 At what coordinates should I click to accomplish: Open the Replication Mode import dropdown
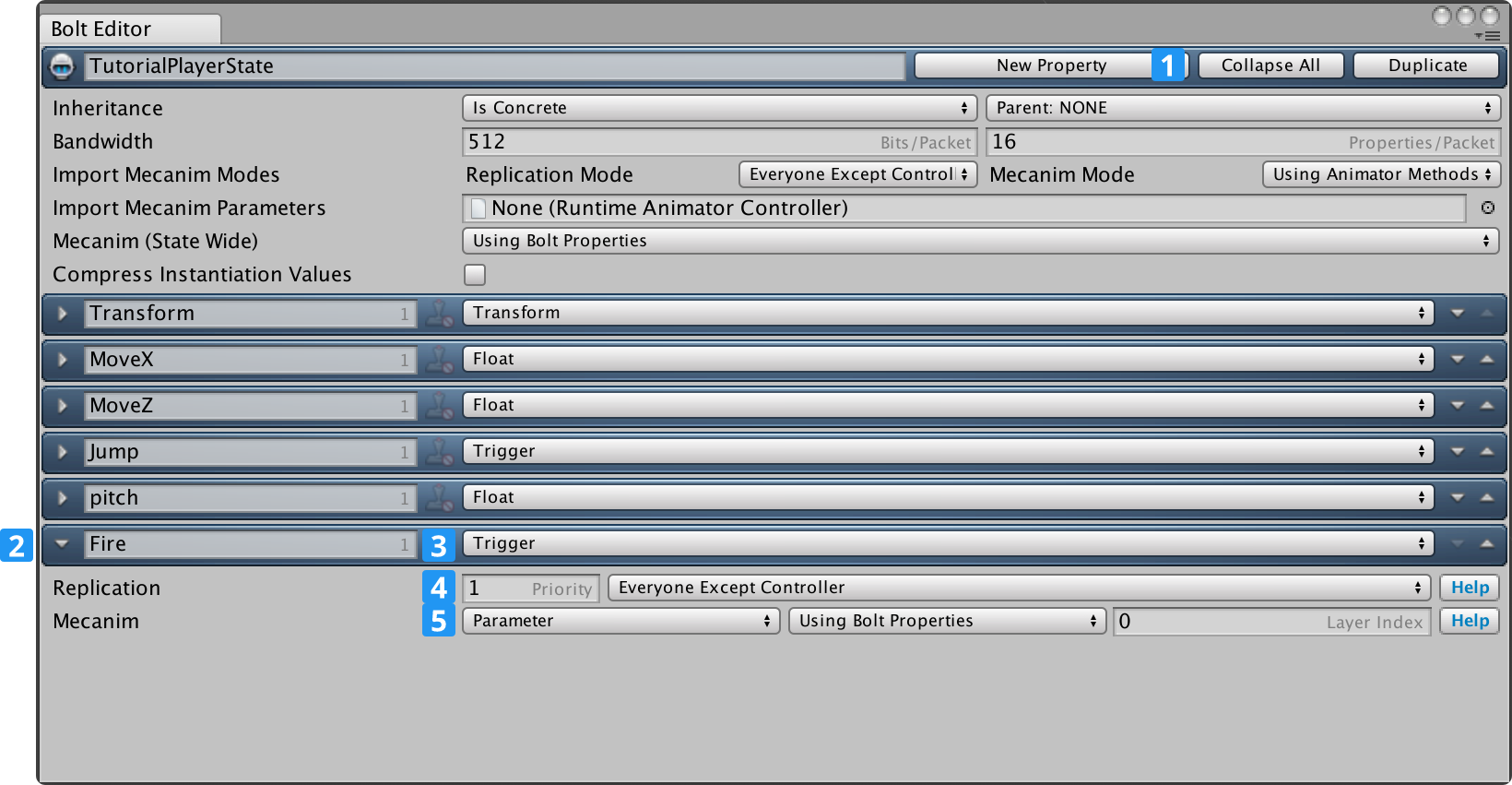point(857,174)
